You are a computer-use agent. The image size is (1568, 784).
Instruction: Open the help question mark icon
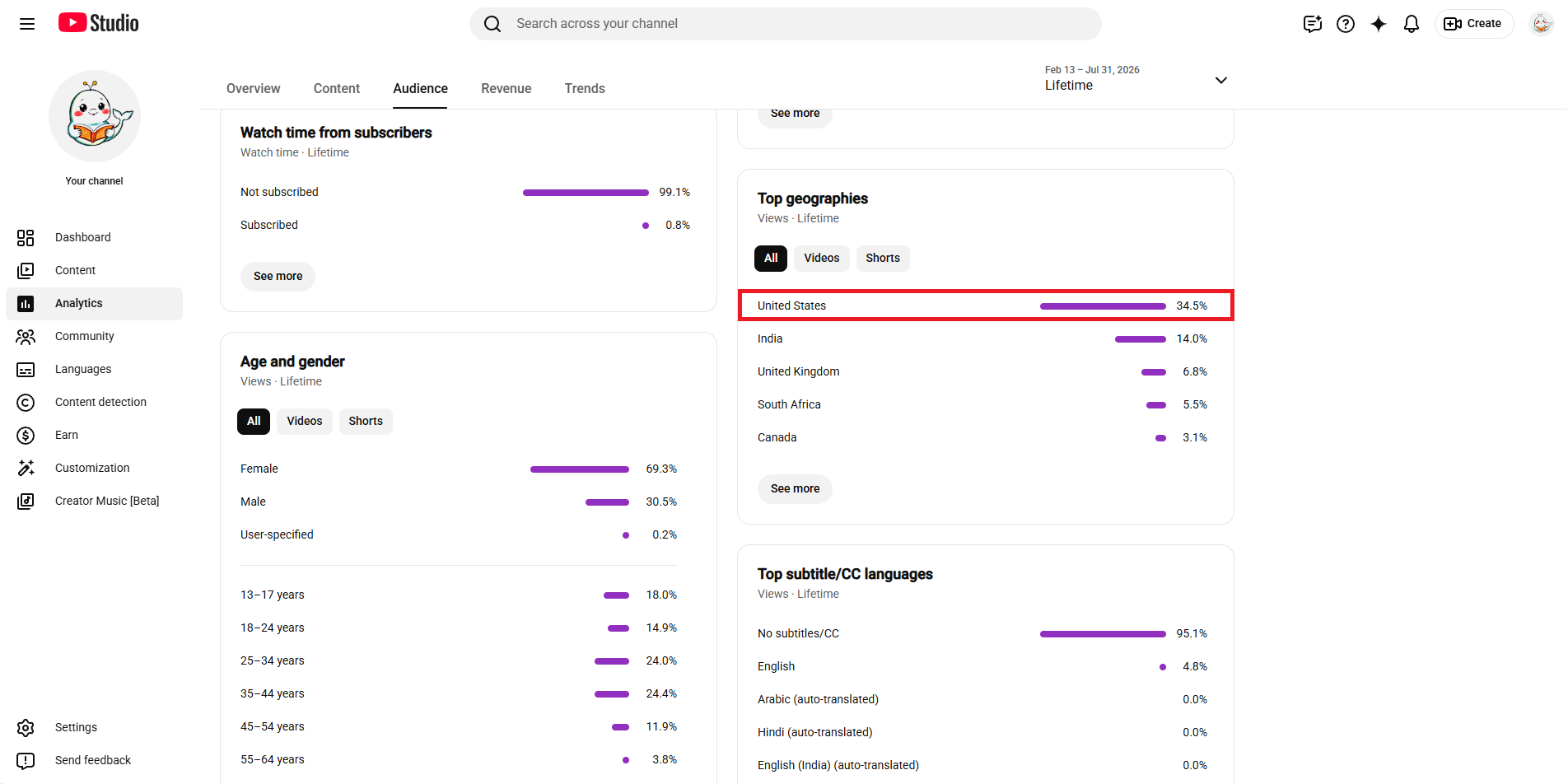(x=1346, y=24)
